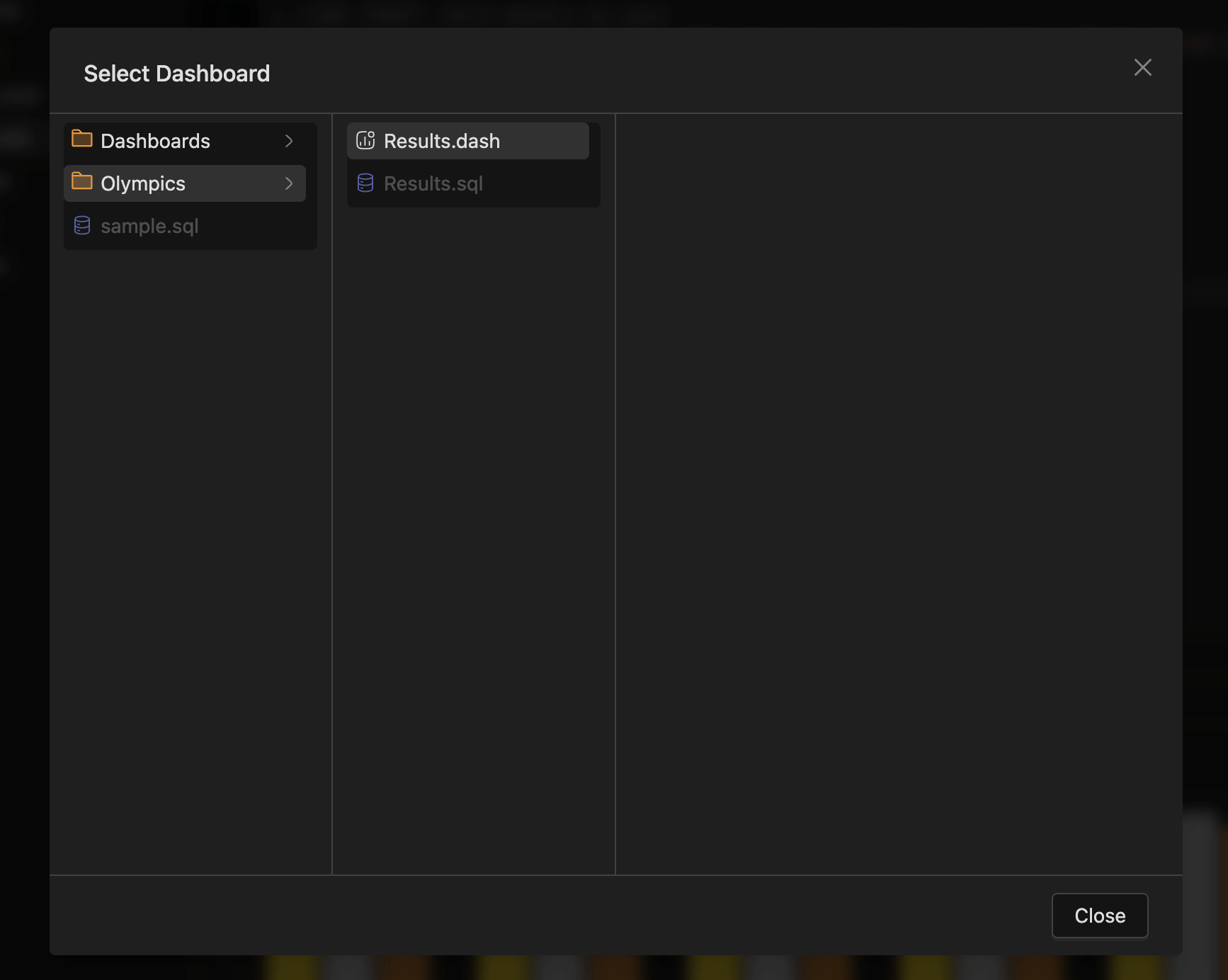Click the Results.sql database icon
Image resolution: width=1228 pixels, height=980 pixels.
pyautogui.click(x=365, y=183)
